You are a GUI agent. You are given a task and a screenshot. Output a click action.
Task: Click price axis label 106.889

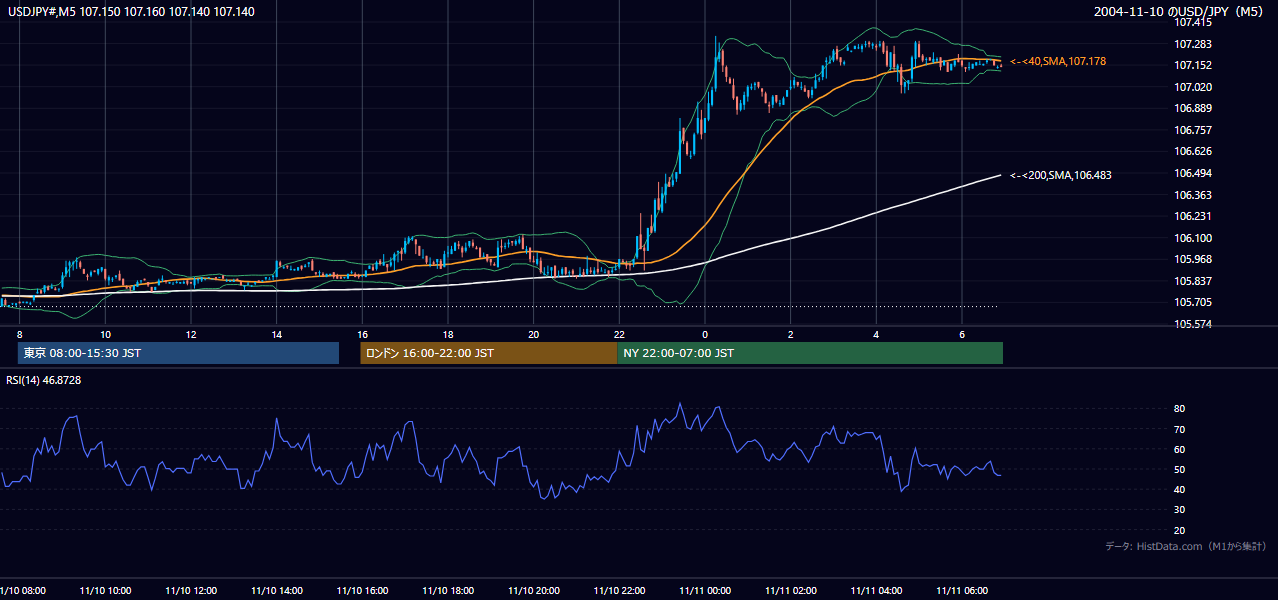click(x=1195, y=108)
